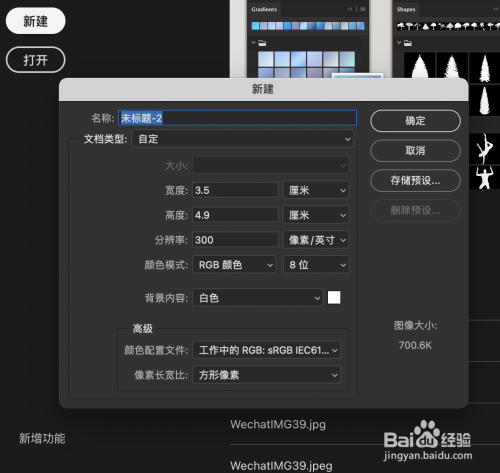This screenshot has height=473, width=500.
Task: Open the Gradients panel menu icon
Action: pos(363,9)
